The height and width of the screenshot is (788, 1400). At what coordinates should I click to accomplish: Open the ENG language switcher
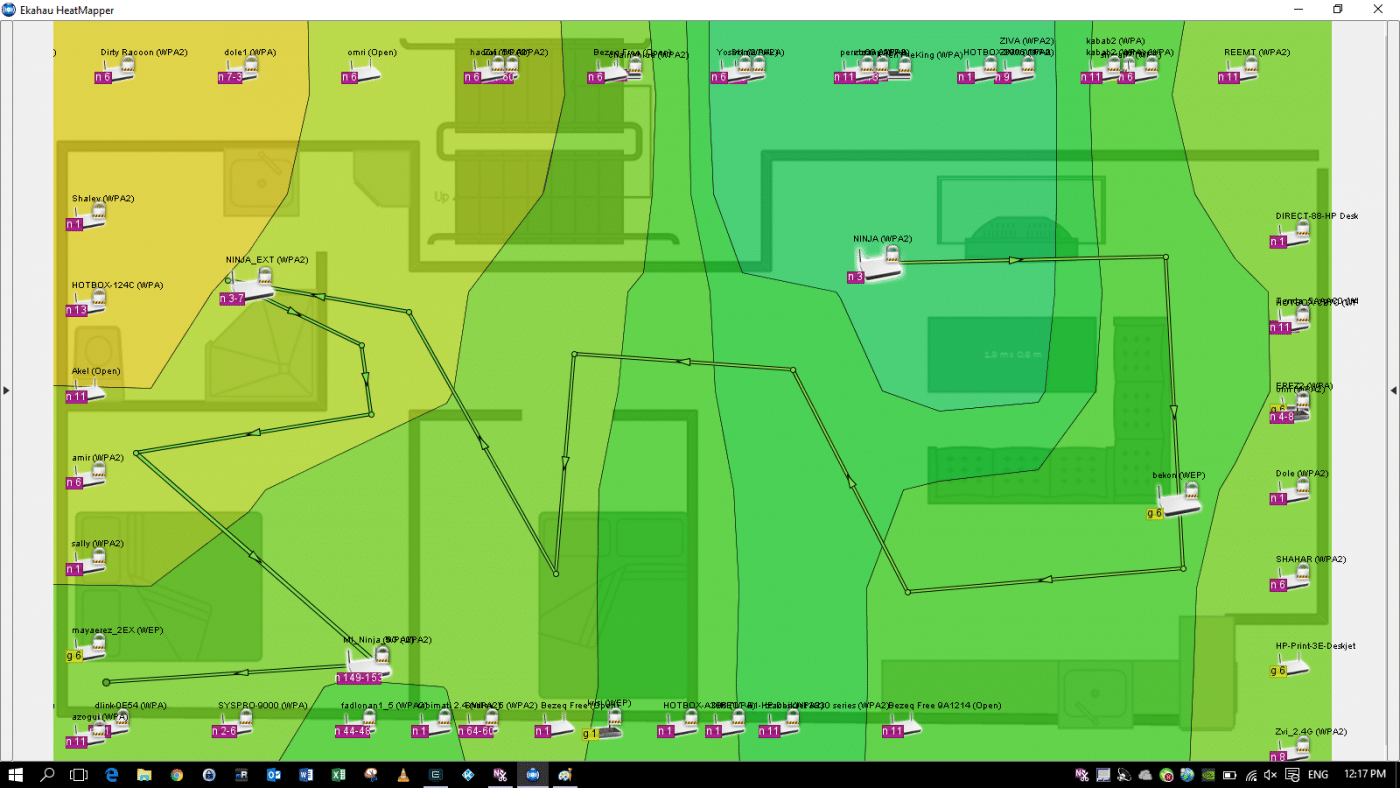tap(1318, 775)
